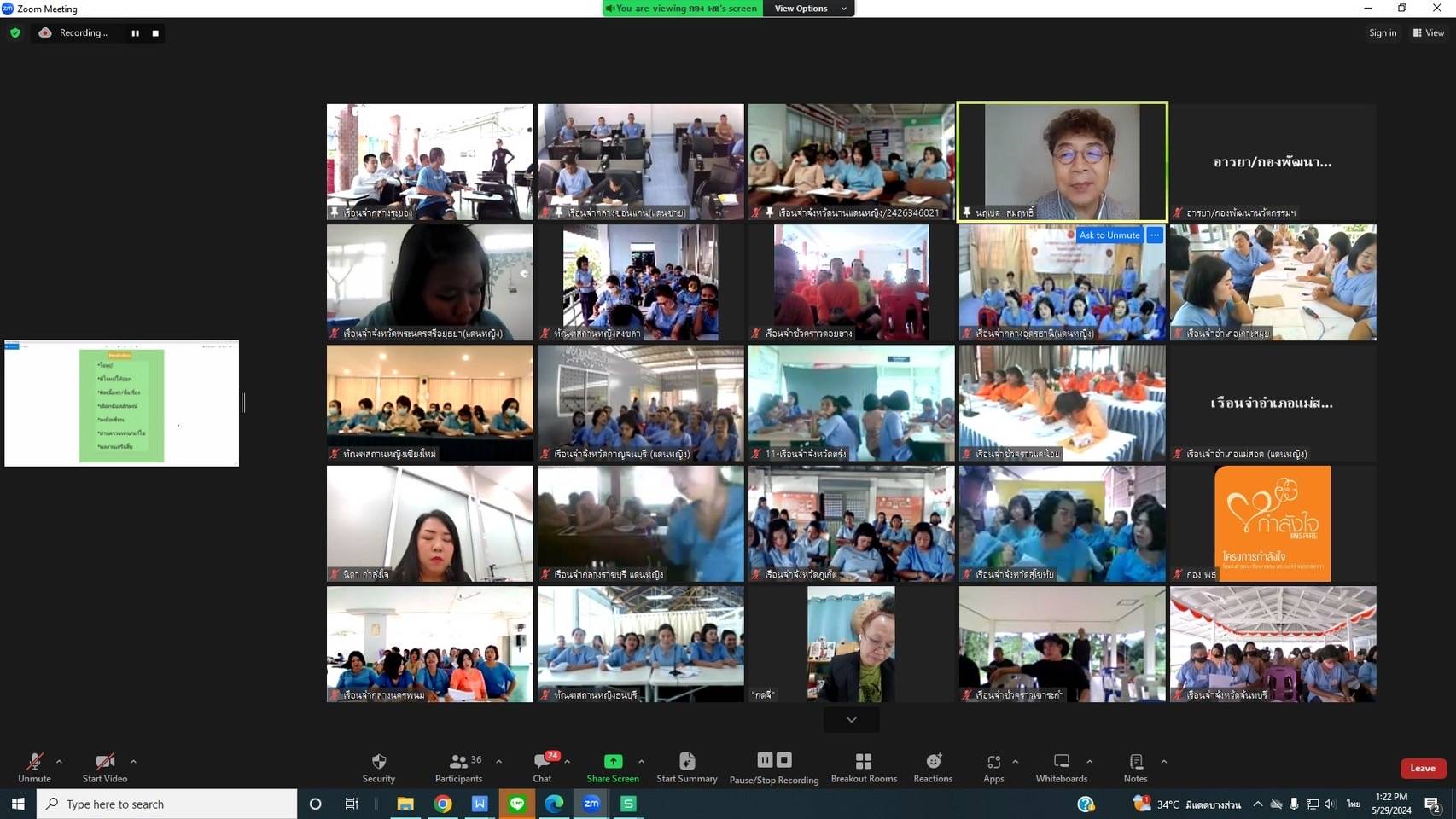Open the View layout menu
1456x819 pixels.
coord(1429,32)
